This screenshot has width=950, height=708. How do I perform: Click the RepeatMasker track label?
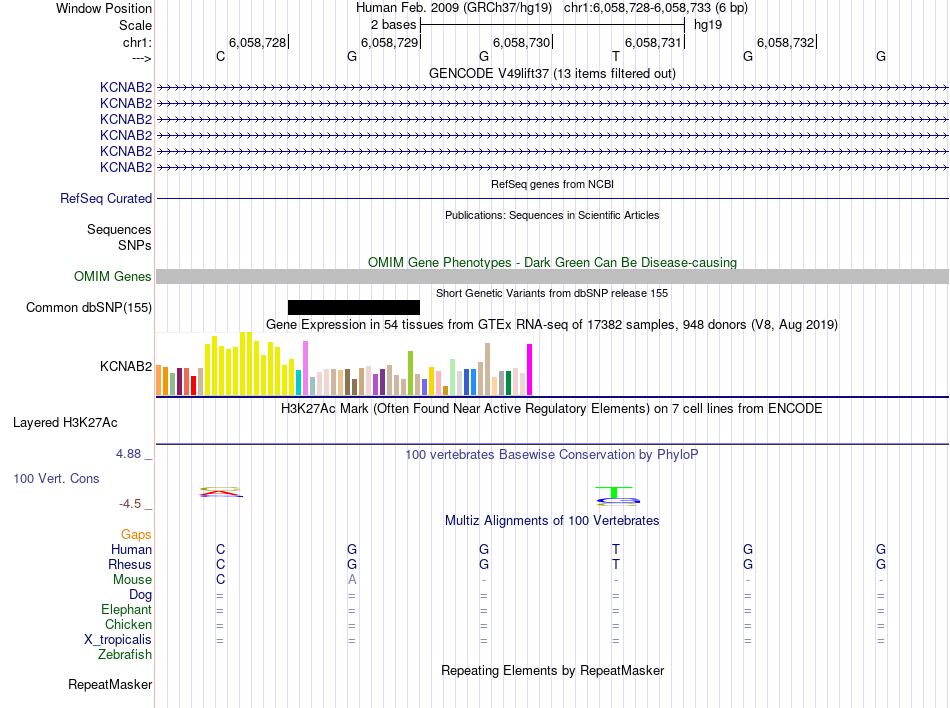point(110,684)
